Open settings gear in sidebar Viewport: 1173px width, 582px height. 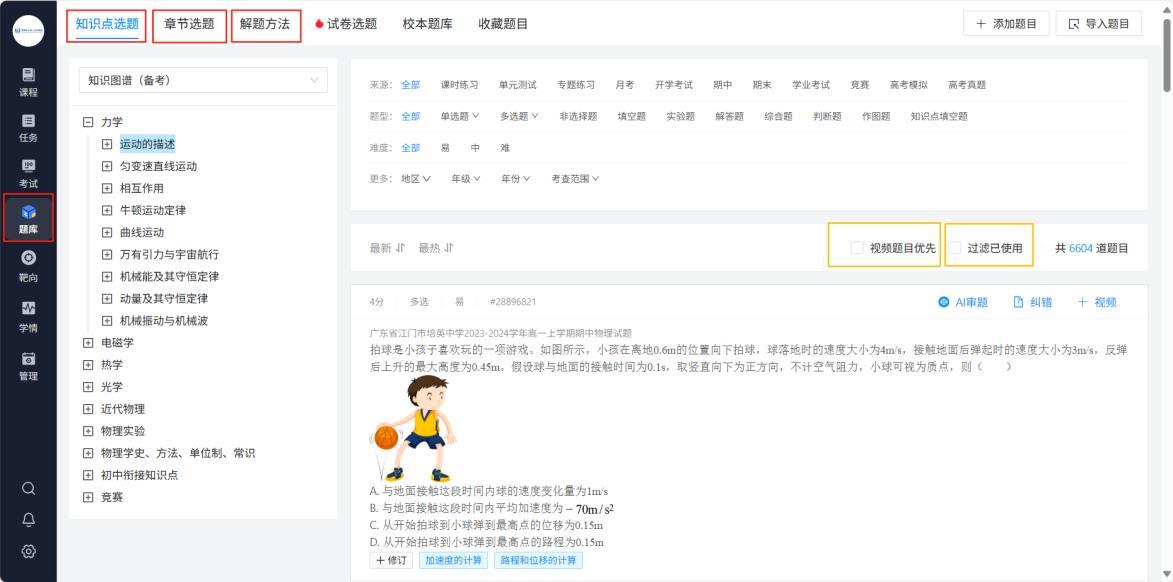tap(28, 551)
